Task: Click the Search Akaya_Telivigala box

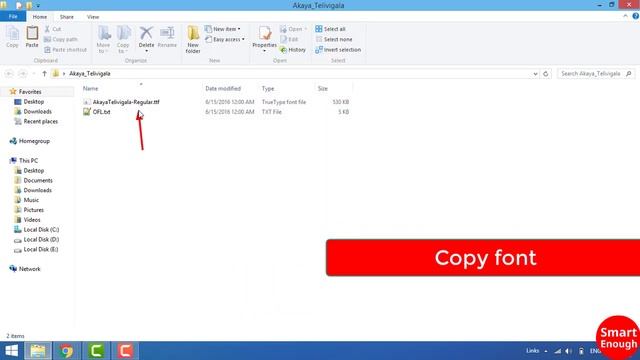Action: 596,73
